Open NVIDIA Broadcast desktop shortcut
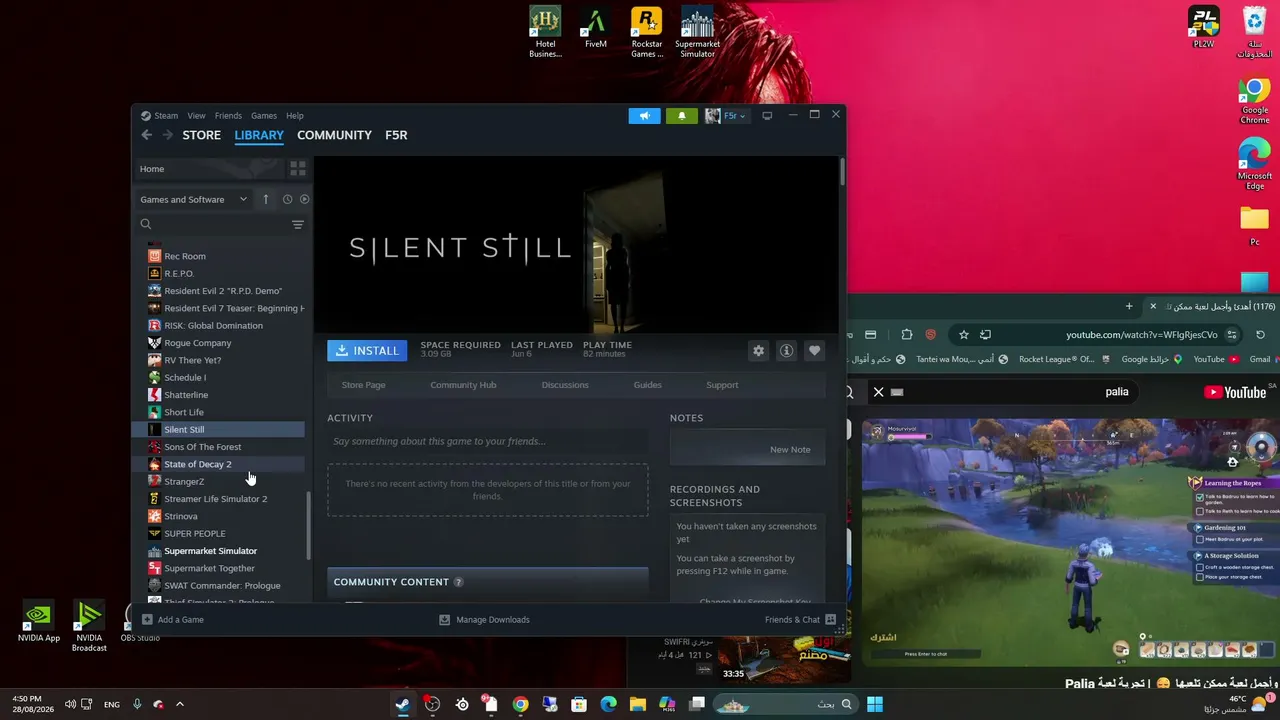 pyautogui.click(x=89, y=627)
